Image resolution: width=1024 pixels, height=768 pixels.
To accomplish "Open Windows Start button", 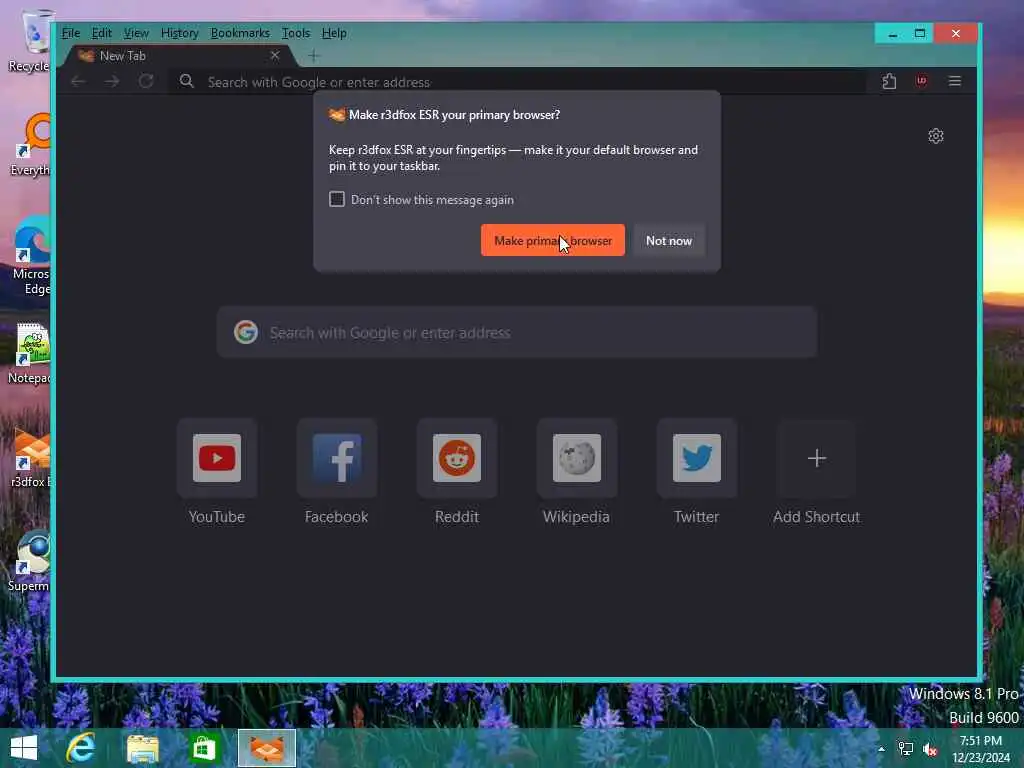I will (x=24, y=748).
